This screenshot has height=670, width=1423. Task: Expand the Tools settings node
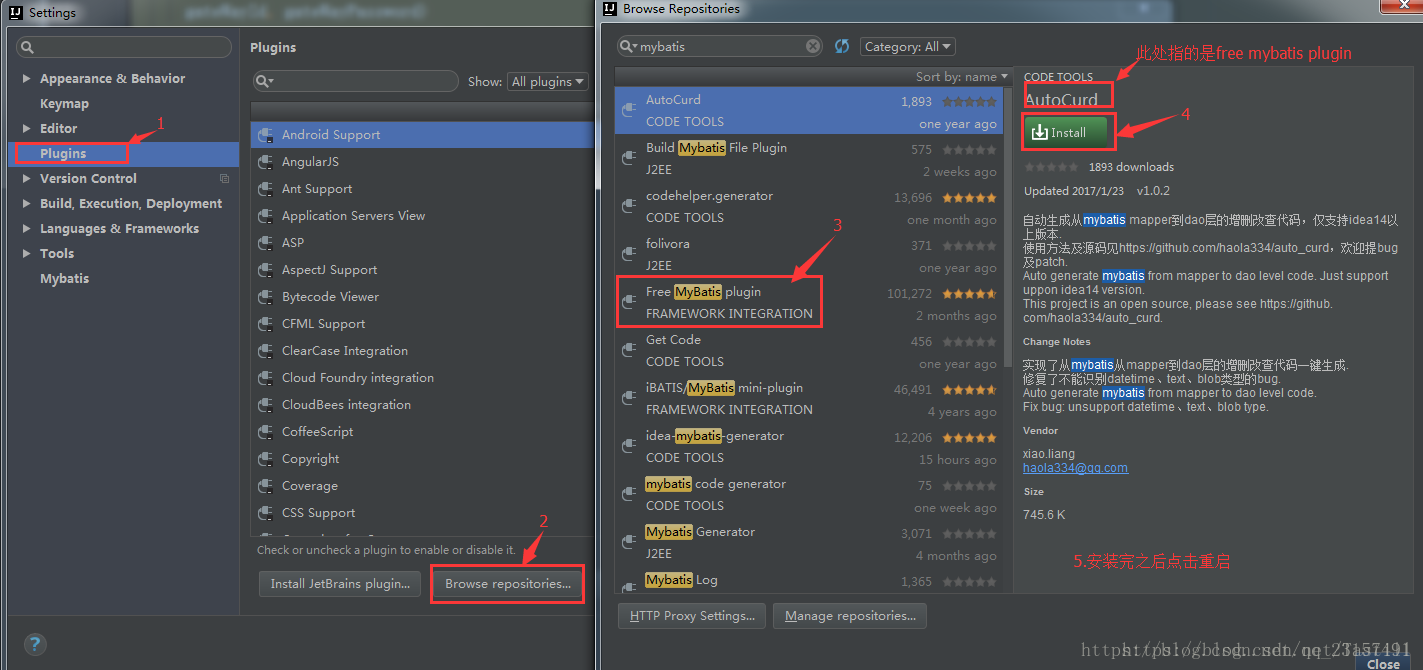(x=26, y=253)
